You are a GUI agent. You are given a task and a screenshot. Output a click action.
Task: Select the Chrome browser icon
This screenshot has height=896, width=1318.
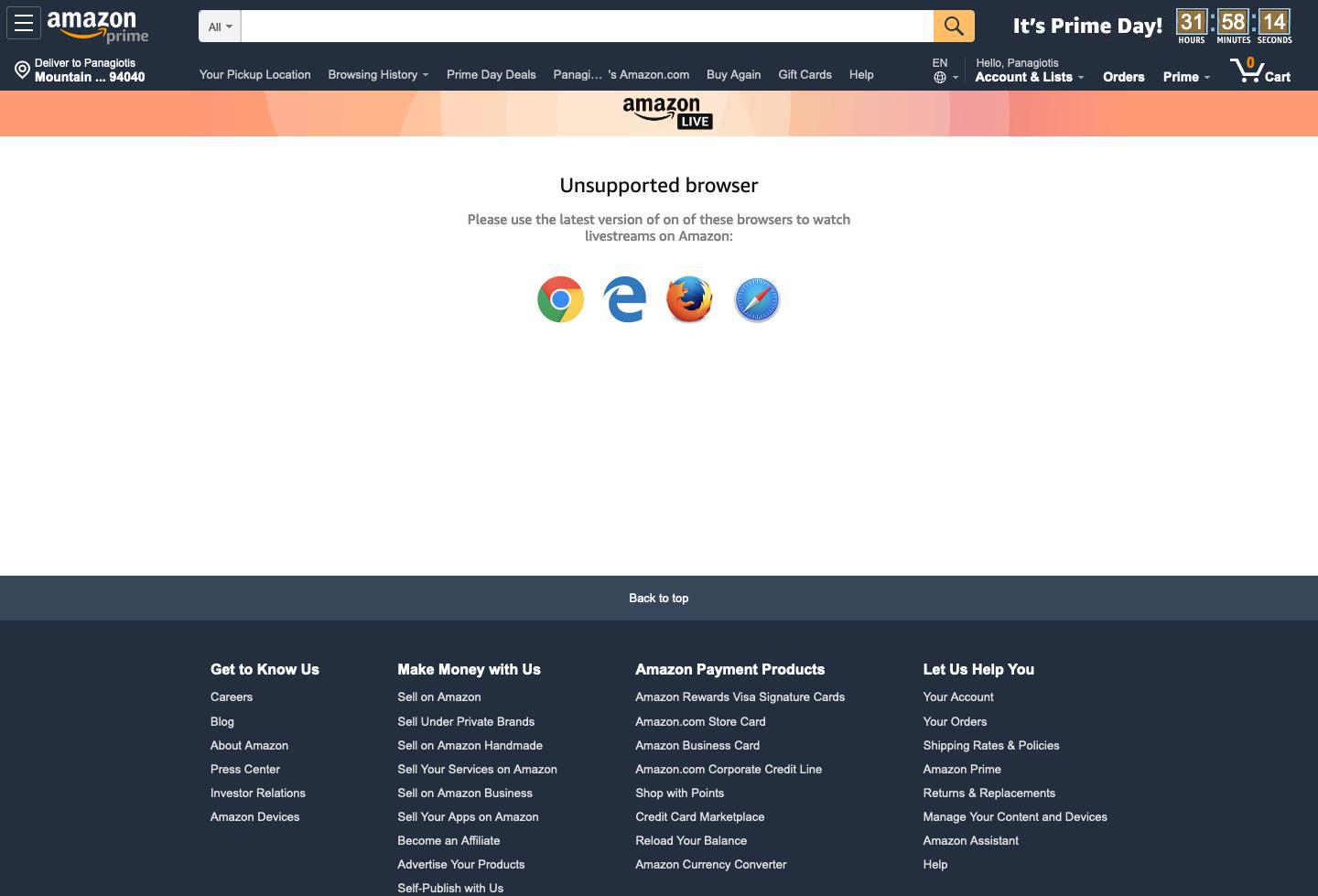tap(560, 299)
